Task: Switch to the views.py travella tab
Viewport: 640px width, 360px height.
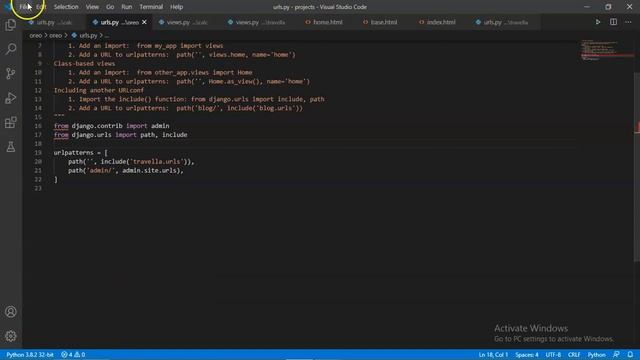Action: click(257, 22)
